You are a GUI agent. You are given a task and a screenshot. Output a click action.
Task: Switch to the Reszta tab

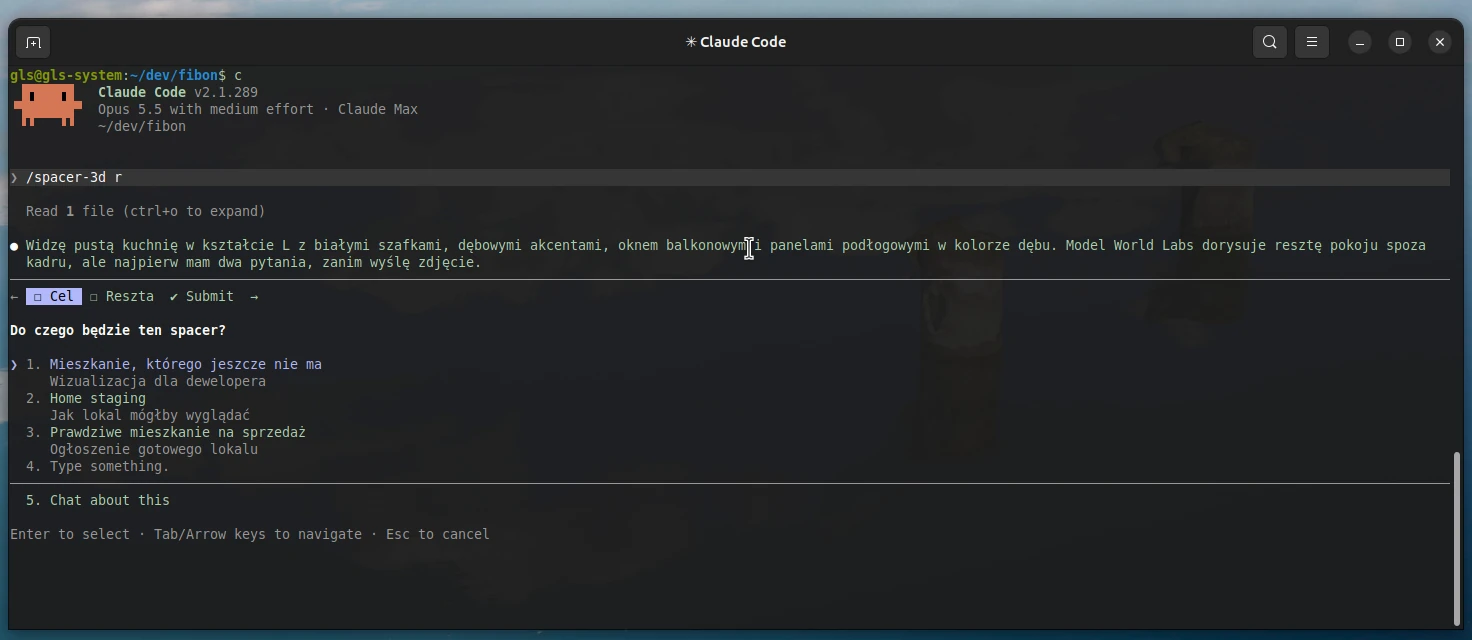pyautogui.click(x=122, y=297)
